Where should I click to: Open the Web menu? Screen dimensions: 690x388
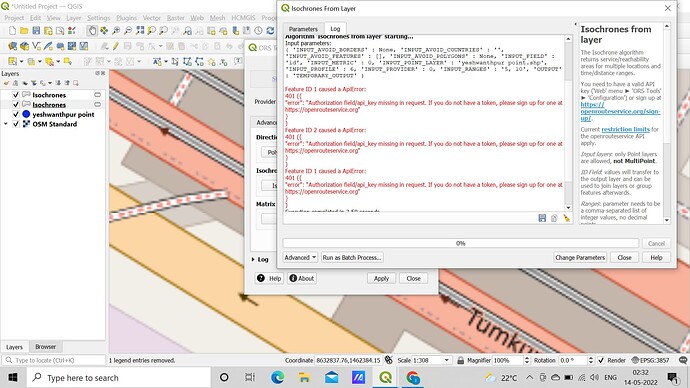(197, 18)
